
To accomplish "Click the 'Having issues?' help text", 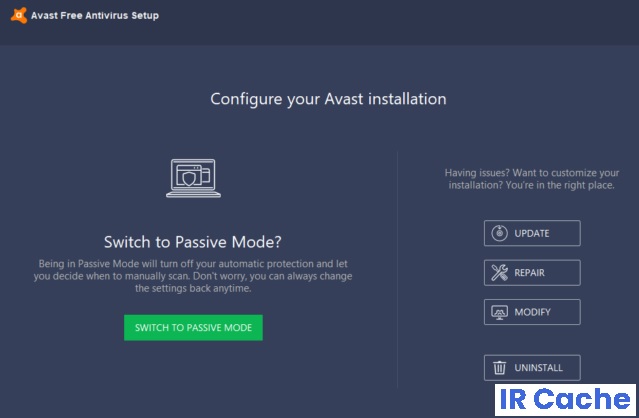I will click(x=532, y=179).
